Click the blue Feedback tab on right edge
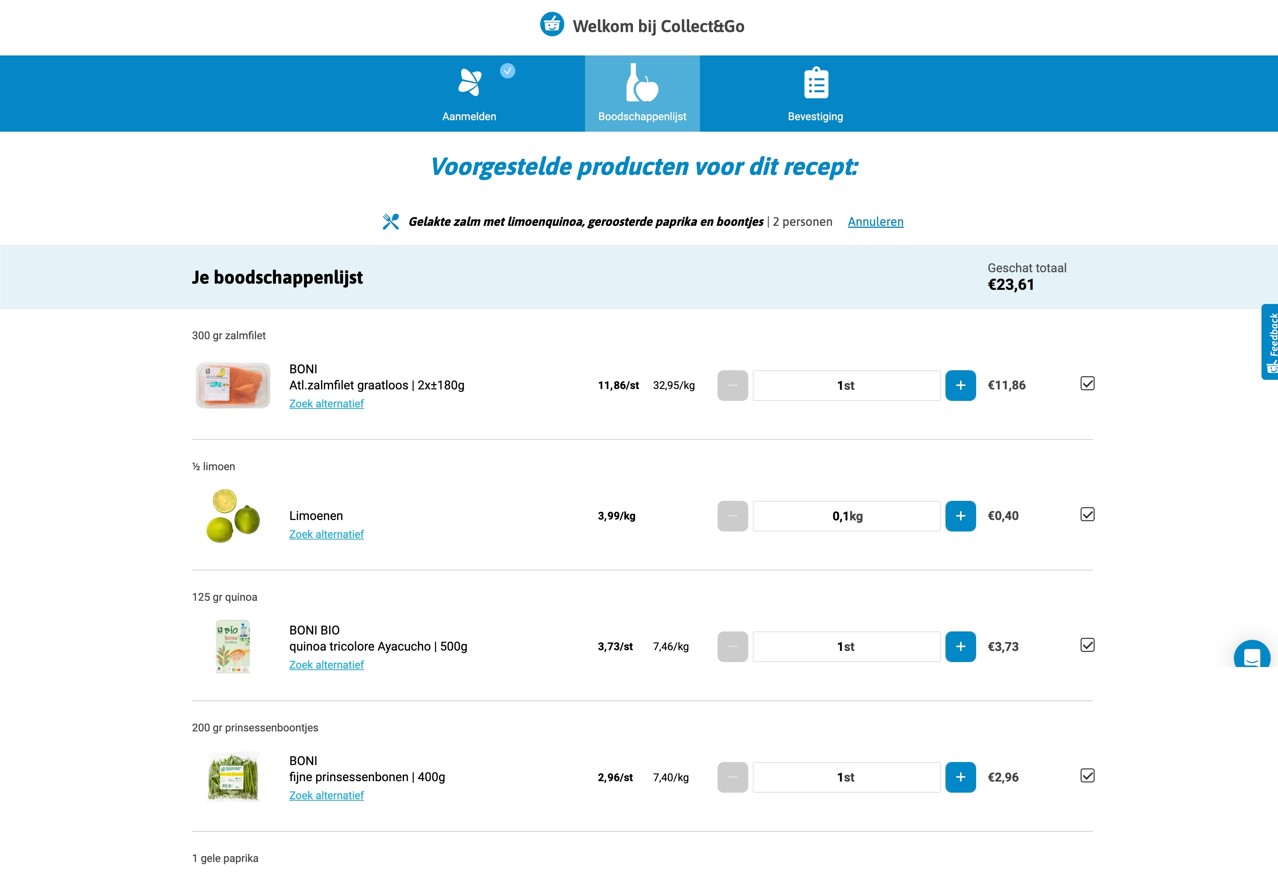Viewport: 1278px width, 876px height. click(1270, 341)
